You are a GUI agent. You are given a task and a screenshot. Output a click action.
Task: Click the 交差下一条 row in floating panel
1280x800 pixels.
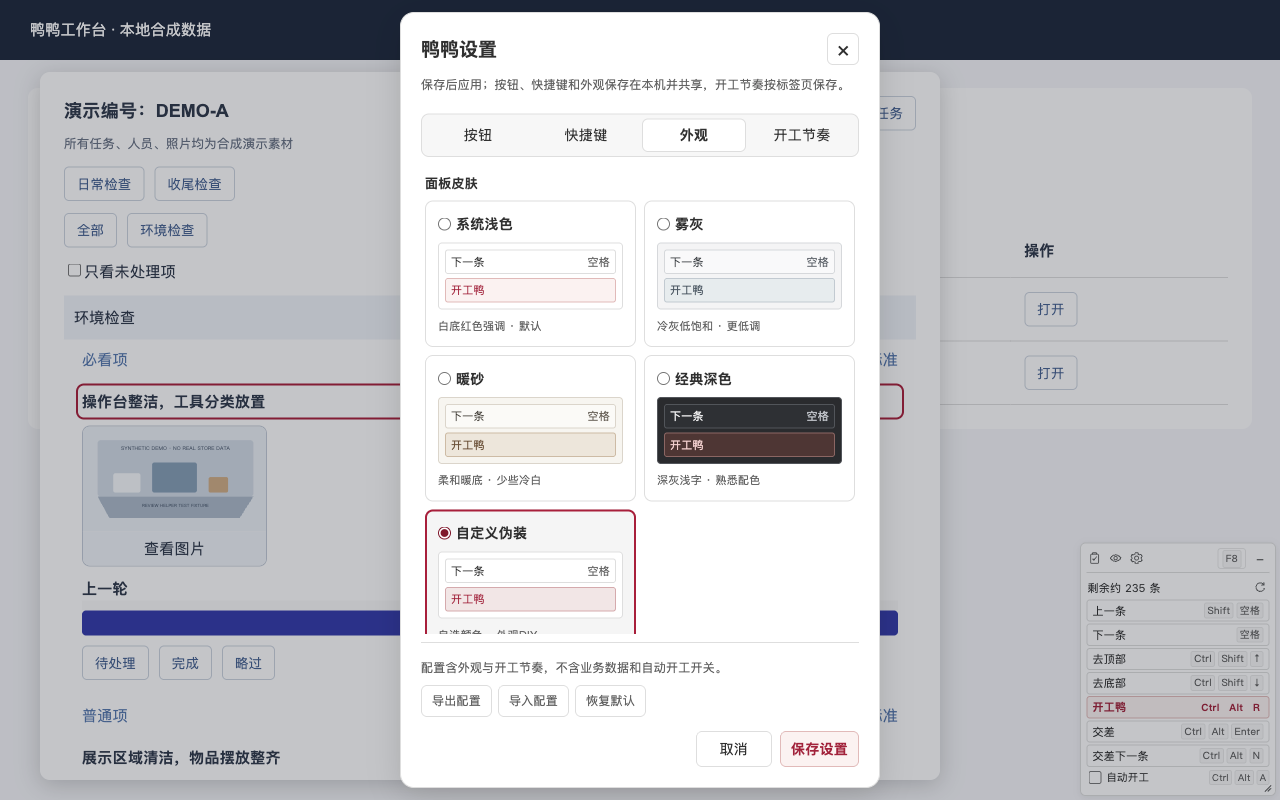(1178, 756)
